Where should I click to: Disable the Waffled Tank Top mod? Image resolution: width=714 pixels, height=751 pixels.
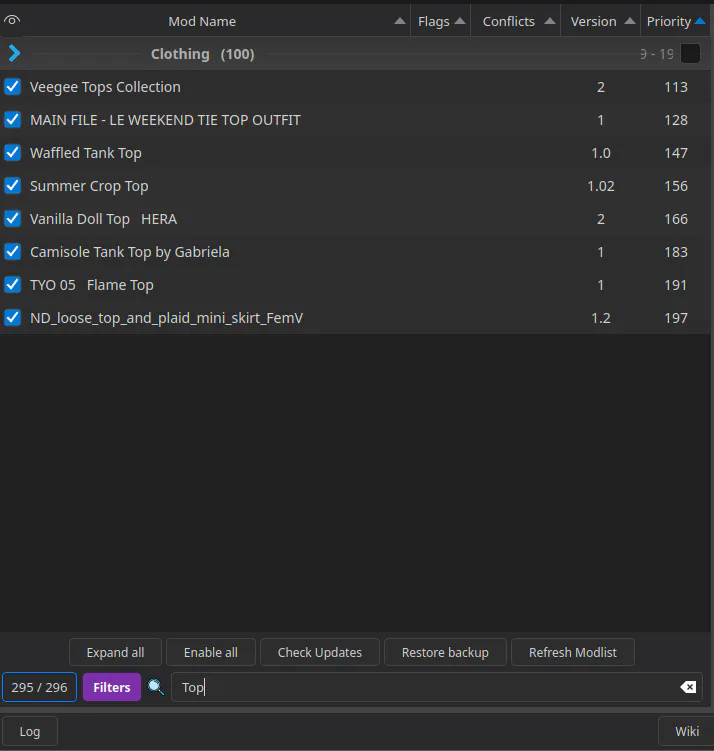[12, 153]
